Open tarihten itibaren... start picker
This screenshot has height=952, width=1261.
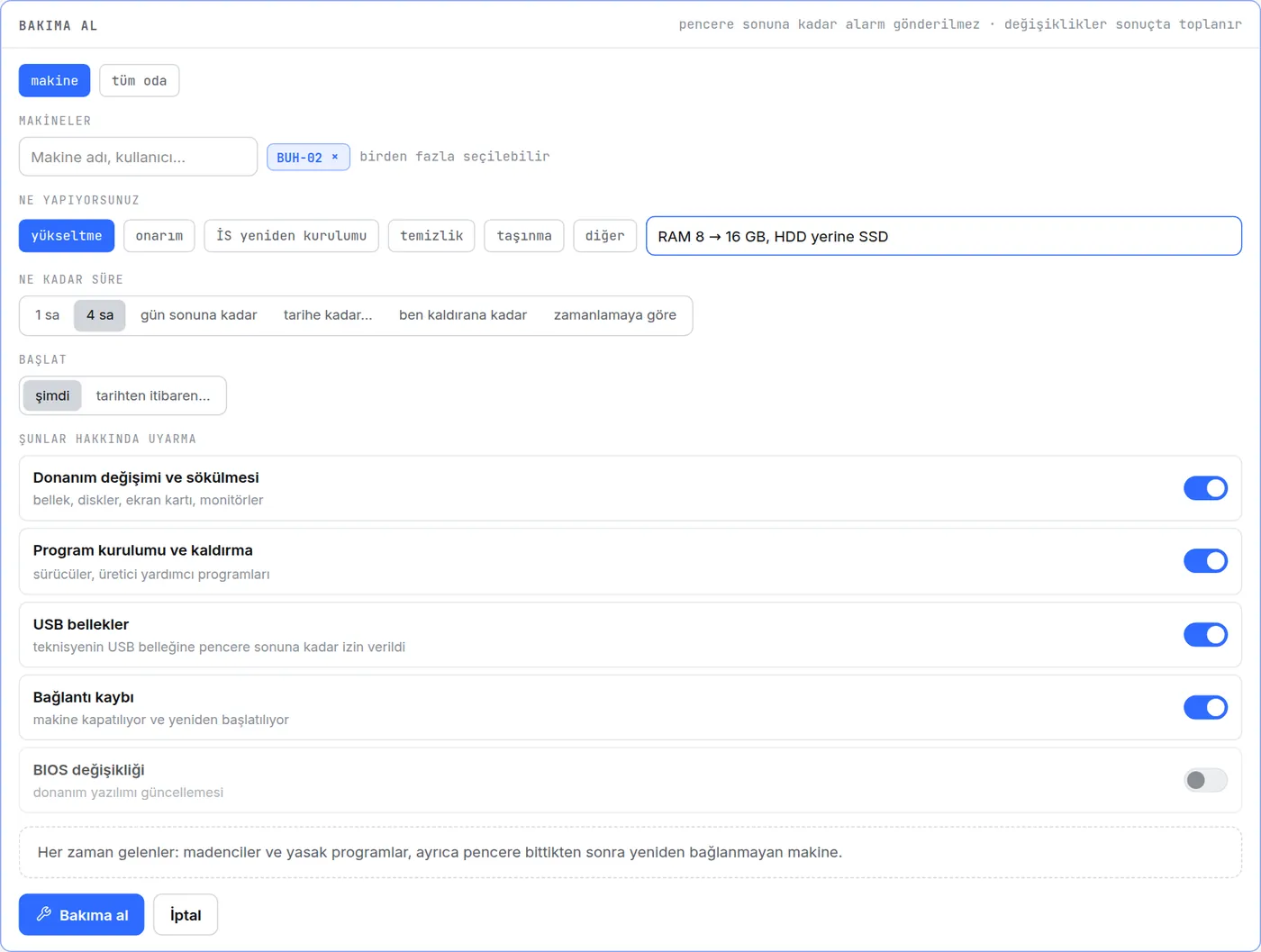point(153,395)
